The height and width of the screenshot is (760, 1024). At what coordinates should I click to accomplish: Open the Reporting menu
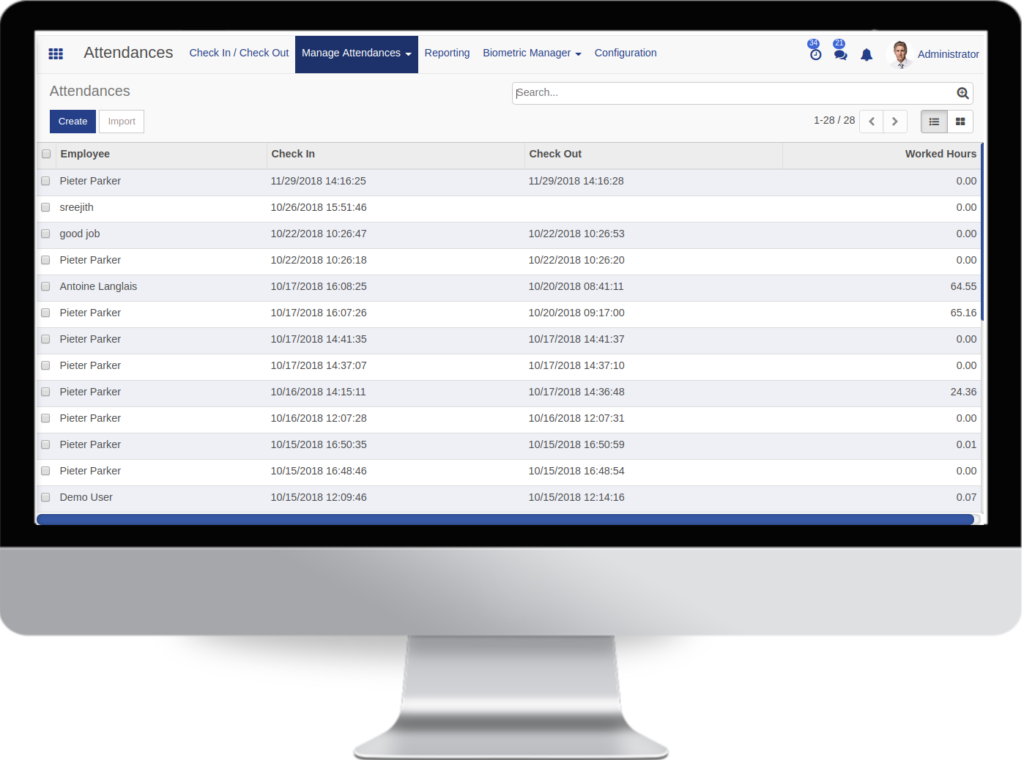tap(447, 52)
